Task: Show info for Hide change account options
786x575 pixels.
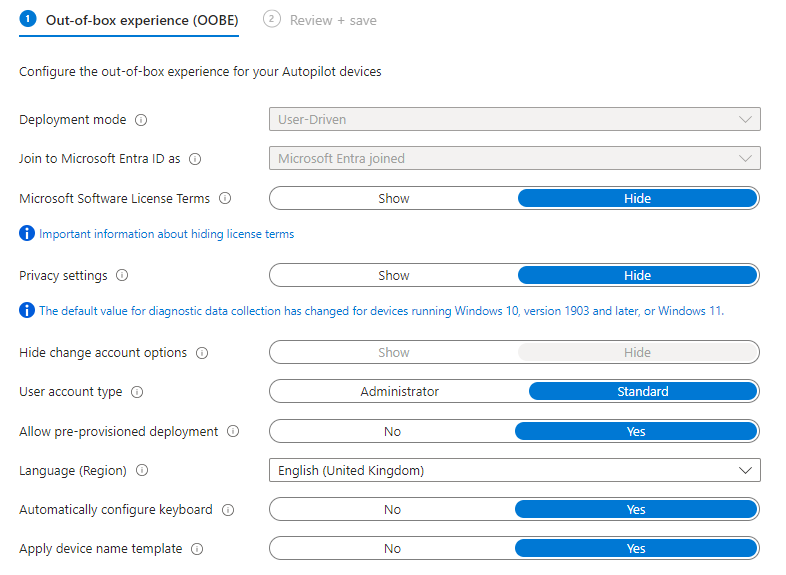Action: point(202,353)
